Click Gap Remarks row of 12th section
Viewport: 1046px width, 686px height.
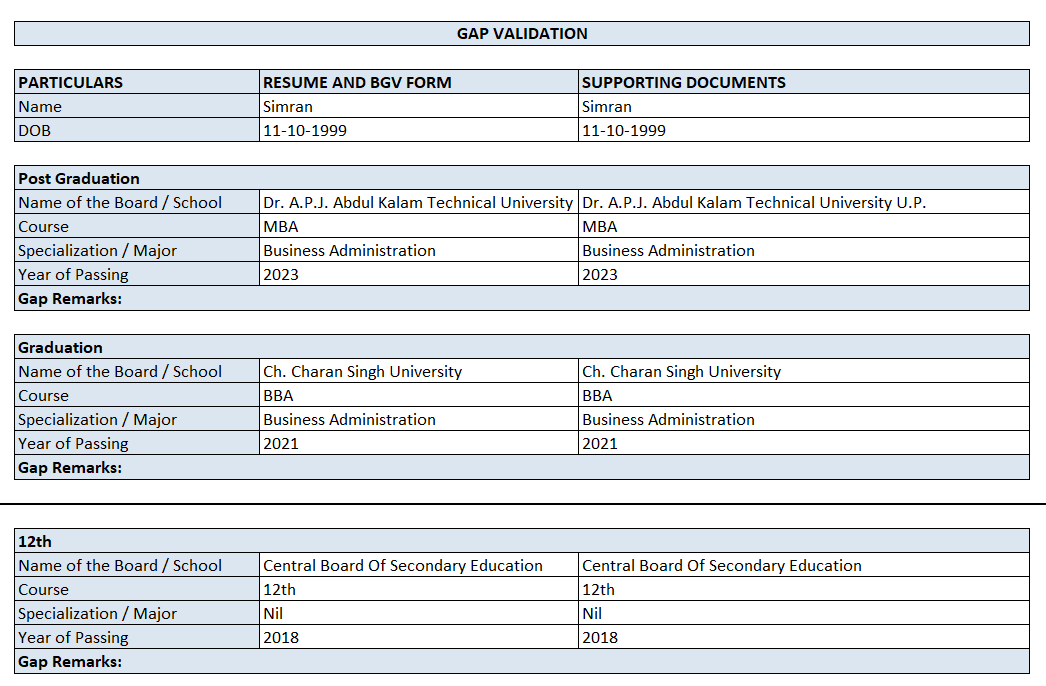[522, 661]
